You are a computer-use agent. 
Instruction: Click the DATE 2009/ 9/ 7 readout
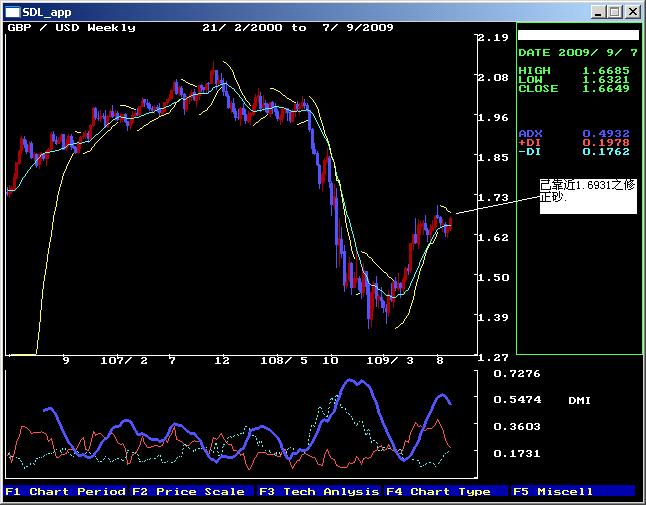(578, 53)
